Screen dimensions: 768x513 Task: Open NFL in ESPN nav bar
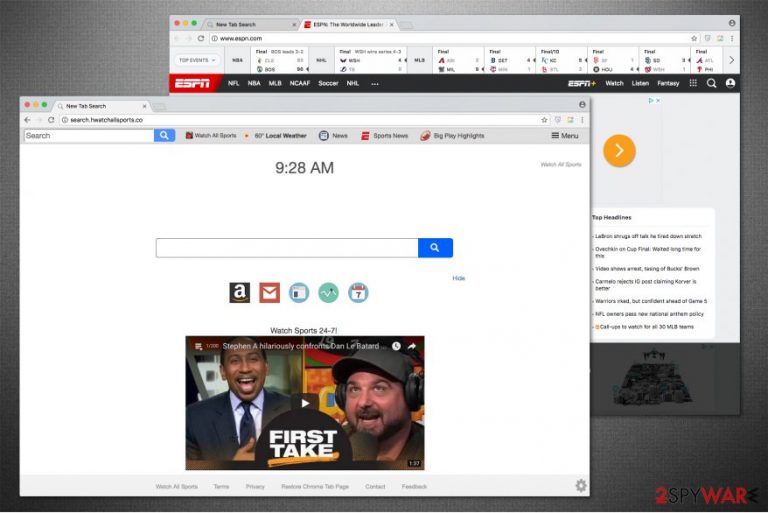(234, 84)
